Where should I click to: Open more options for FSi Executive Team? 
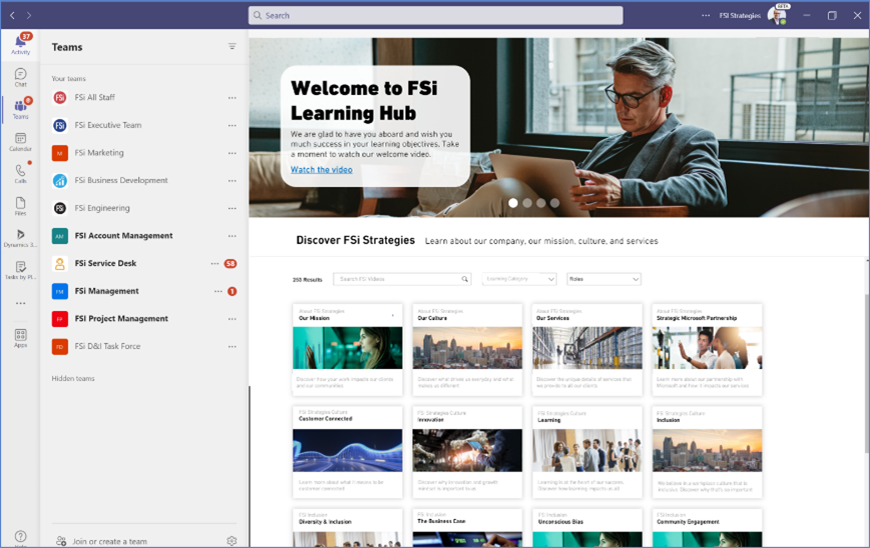pos(232,125)
